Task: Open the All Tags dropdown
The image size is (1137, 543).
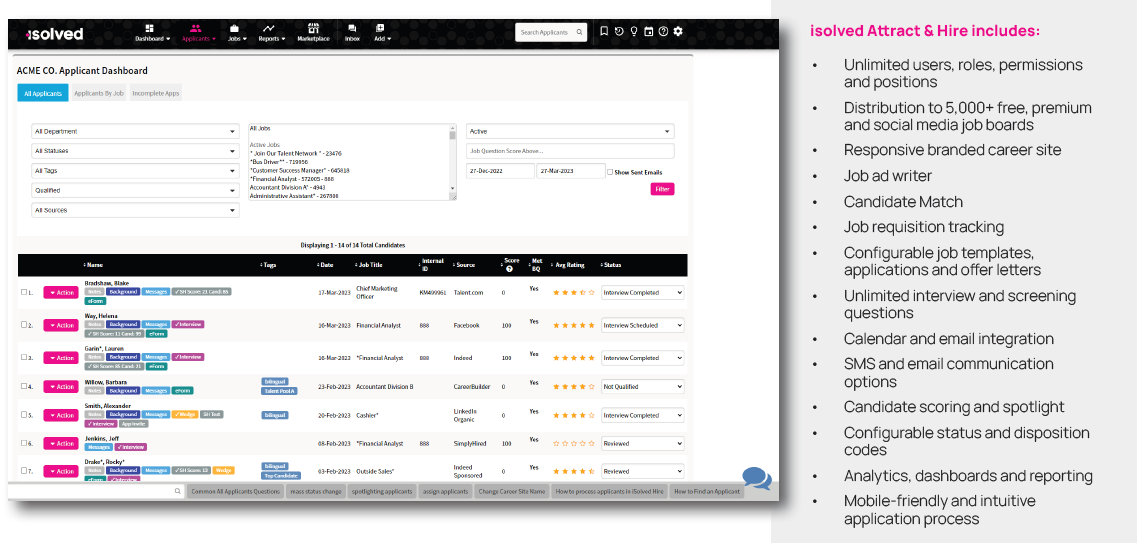Action: tap(135, 171)
